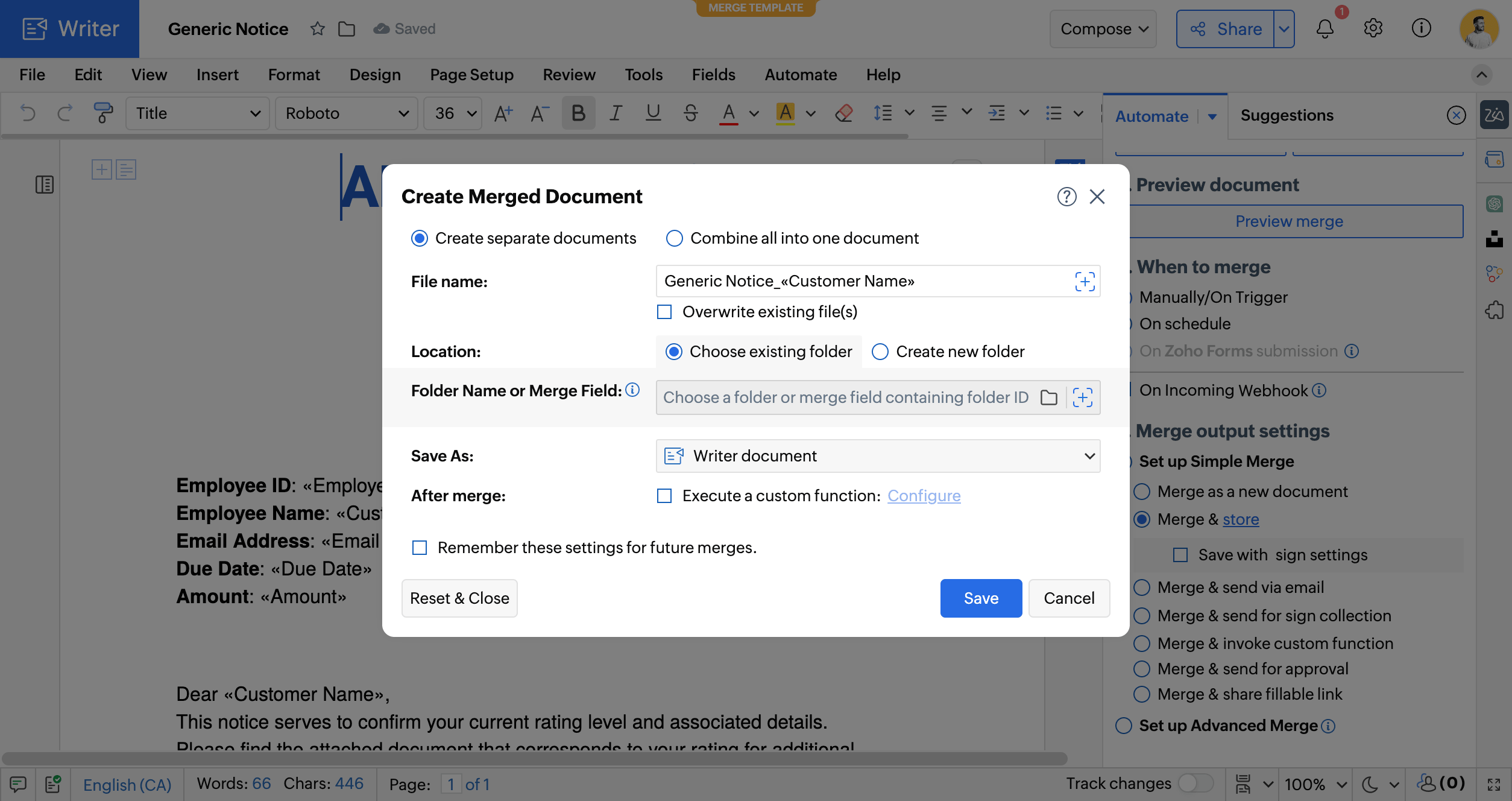The image size is (1512, 801).
Task: Click Reset & Close button
Action: (459, 598)
